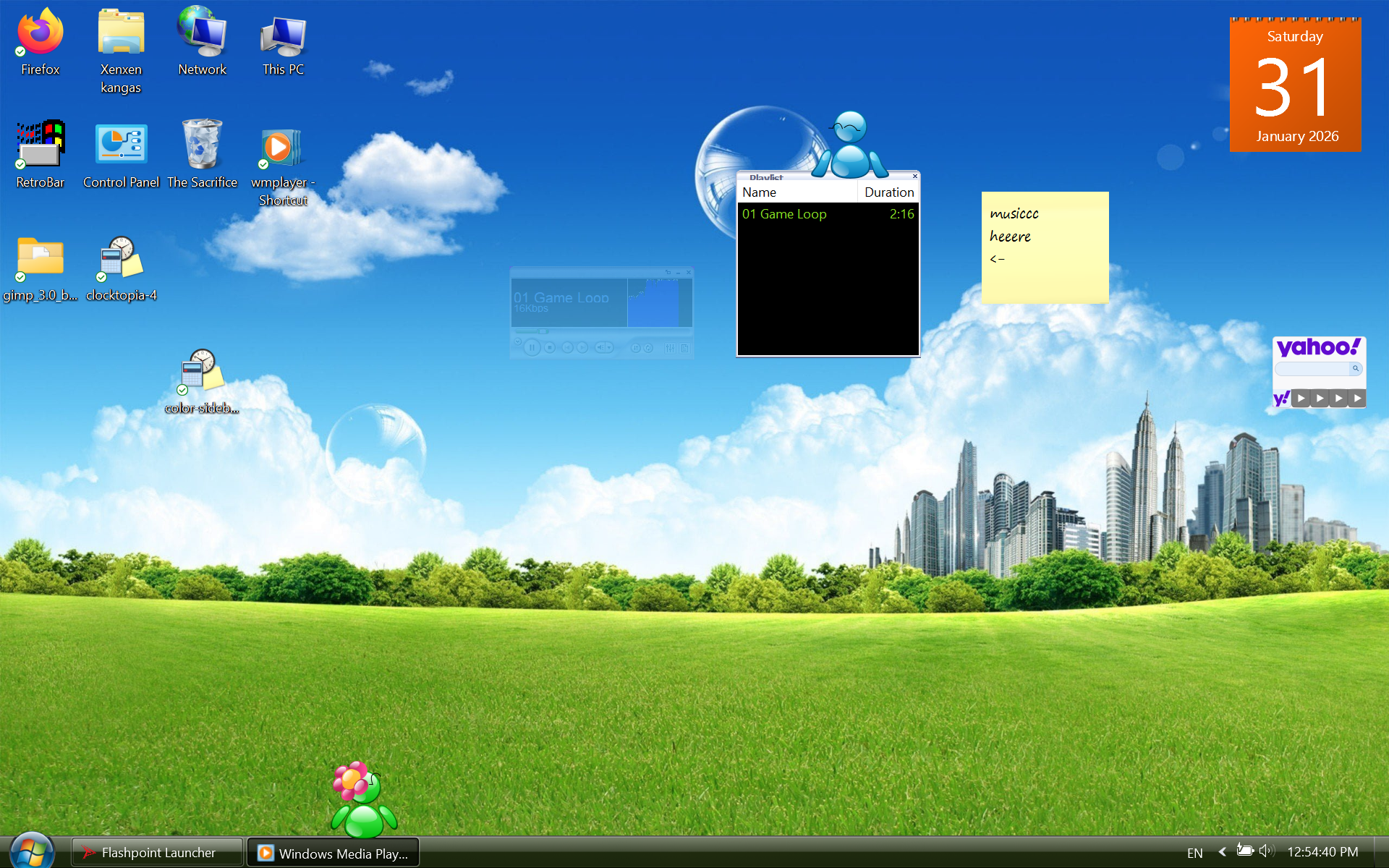Image resolution: width=1389 pixels, height=868 pixels.
Task: Expand the small chevron above pause button
Action: [x=518, y=341]
